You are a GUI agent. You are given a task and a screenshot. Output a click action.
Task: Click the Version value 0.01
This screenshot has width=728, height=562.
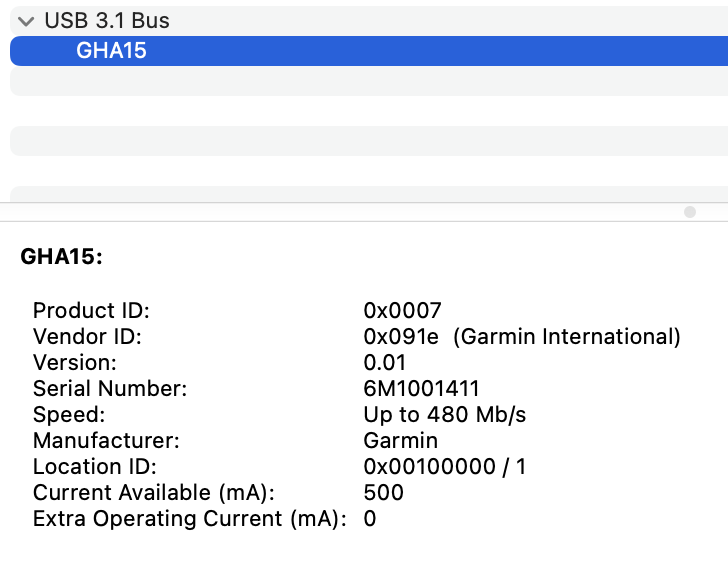(x=386, y=362)
